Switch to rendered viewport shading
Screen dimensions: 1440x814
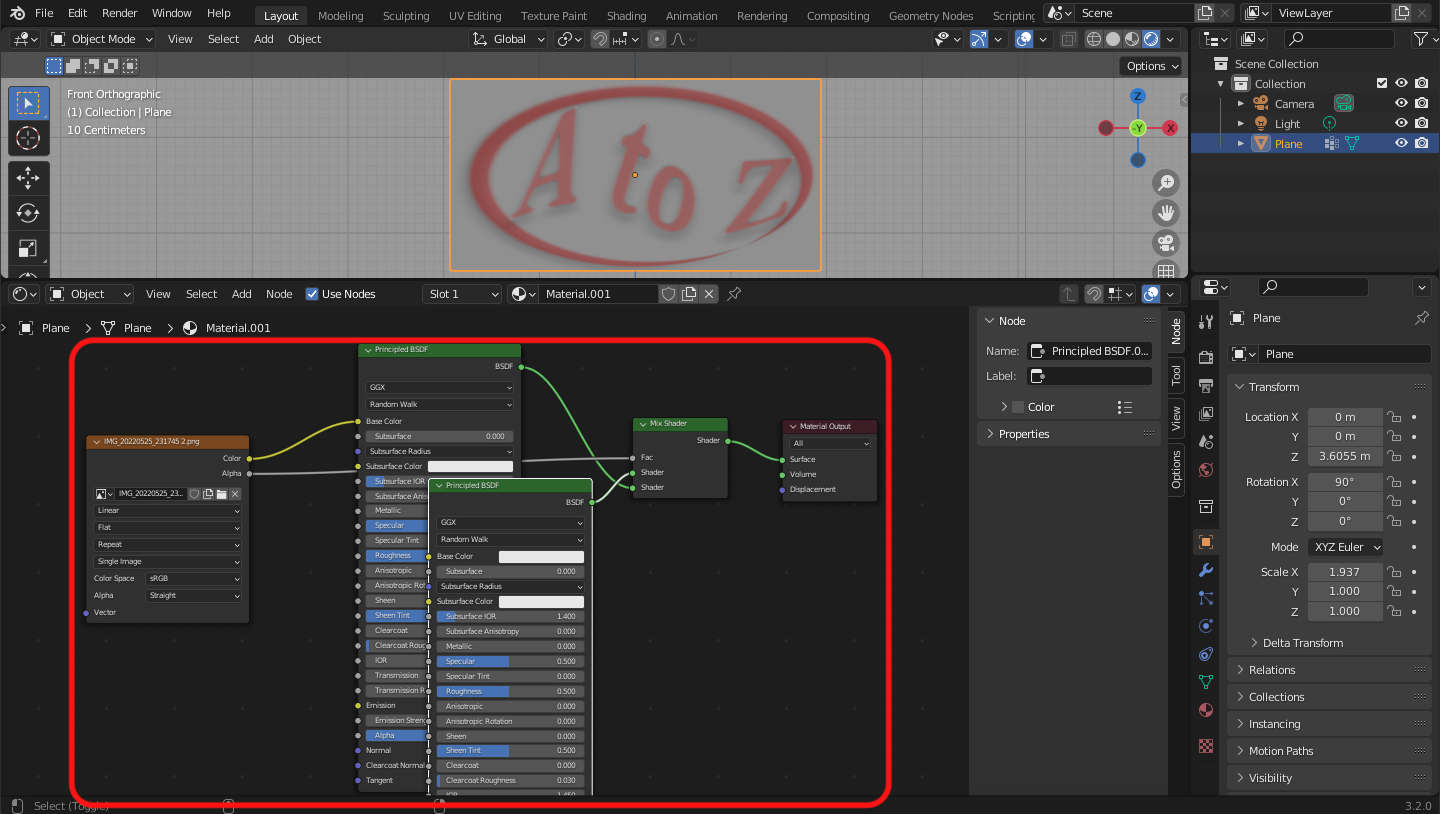[1151, 39]
